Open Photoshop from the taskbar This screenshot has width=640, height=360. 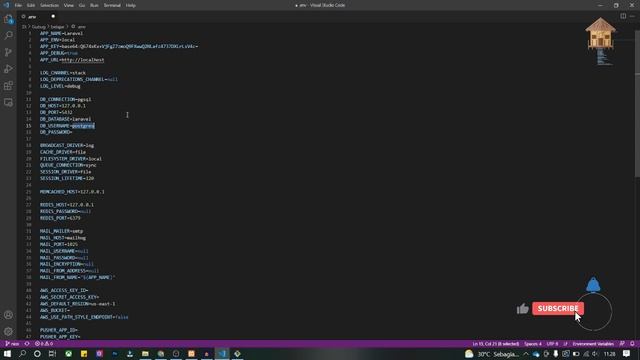[x=115, y=354]
